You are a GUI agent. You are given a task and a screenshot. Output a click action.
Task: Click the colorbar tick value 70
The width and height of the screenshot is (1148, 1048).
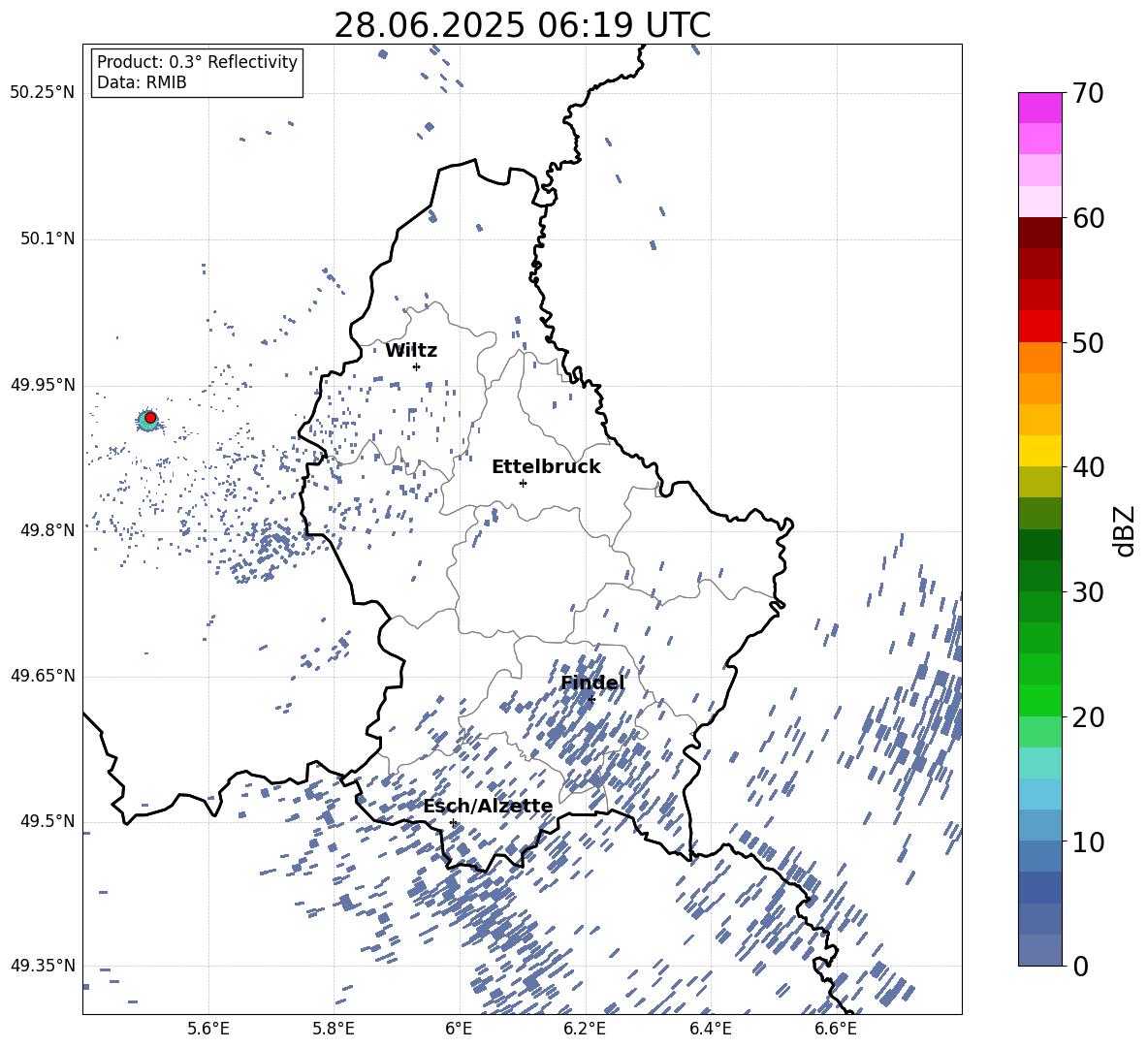coord(1088,93)
